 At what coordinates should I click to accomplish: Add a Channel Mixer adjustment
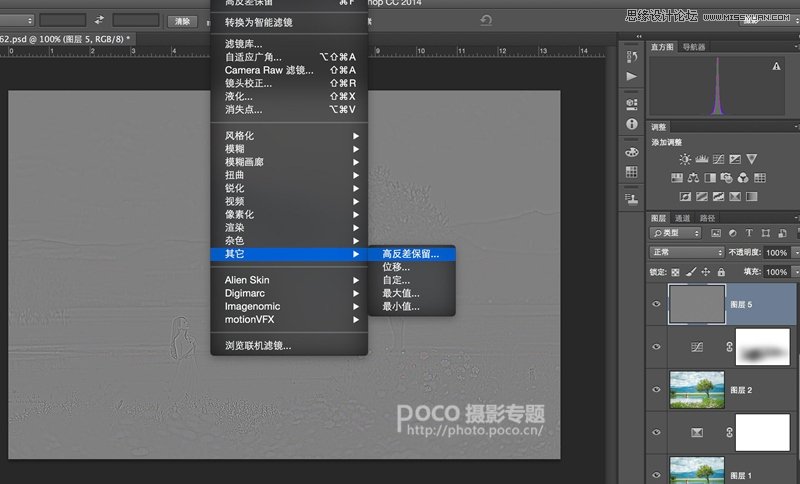pyautogui.click(x=743, y=178)
